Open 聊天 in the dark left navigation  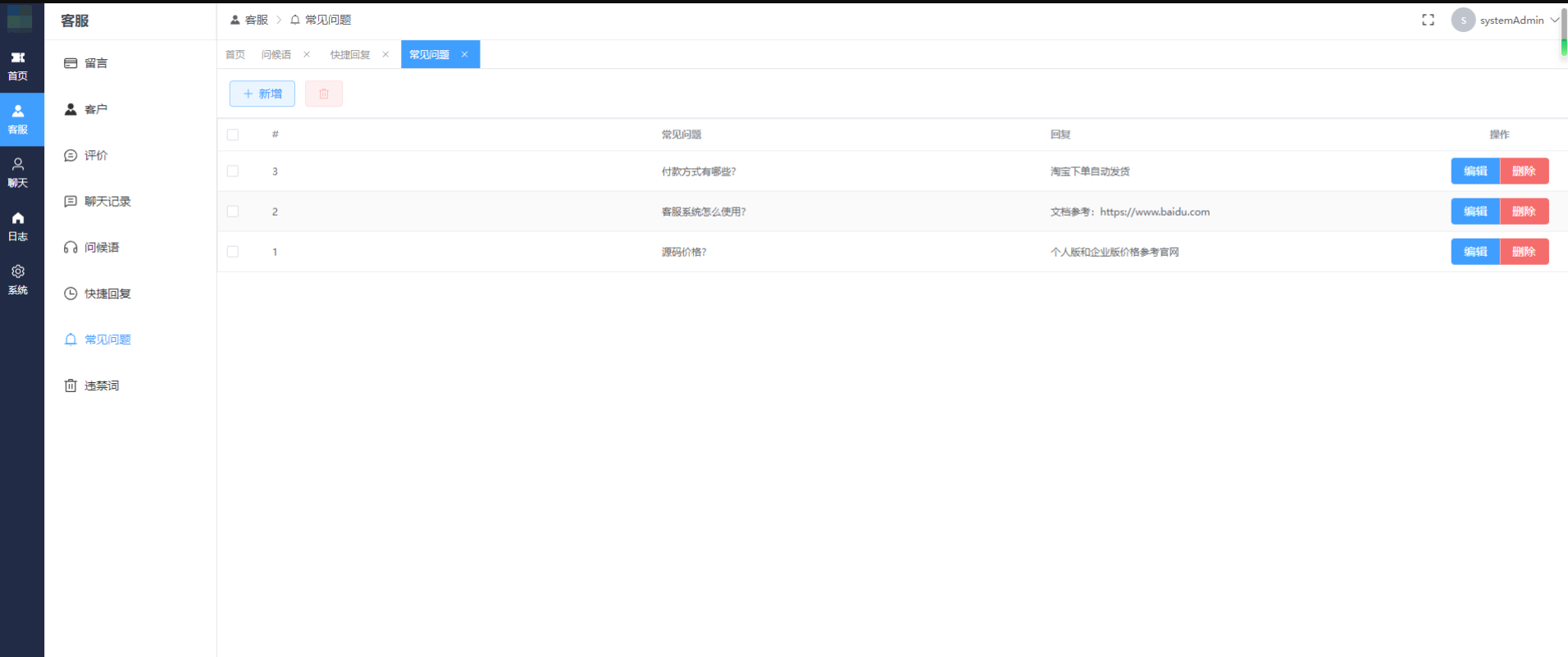point(18,172)
